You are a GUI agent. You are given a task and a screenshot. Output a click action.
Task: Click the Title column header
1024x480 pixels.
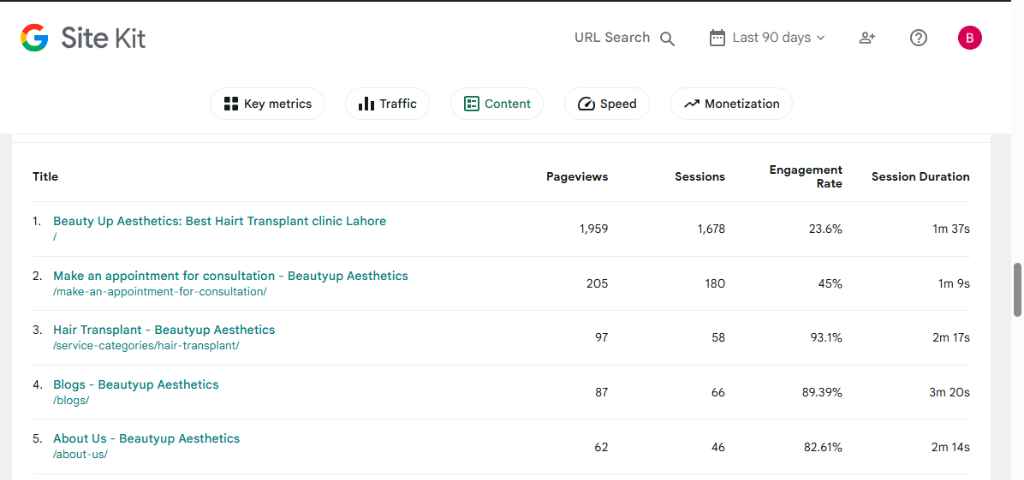click(x=45, y=176)
